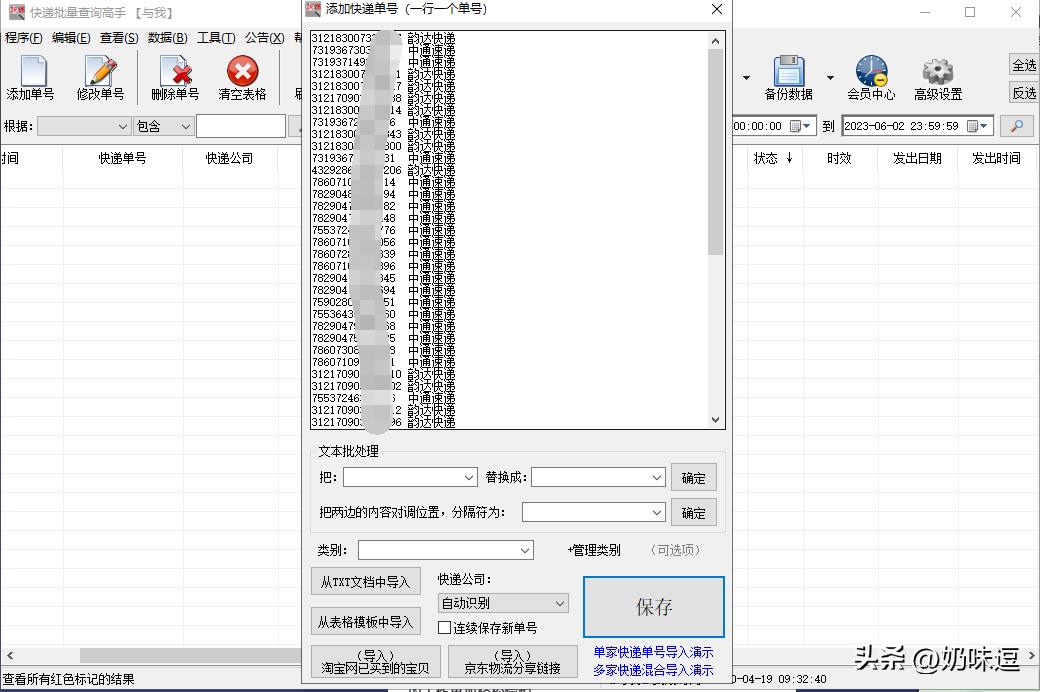The height and width of the screenshot is (692, 1040).
Task: Enable 连续保存新单号 checkbox
Action: [445, 628]
